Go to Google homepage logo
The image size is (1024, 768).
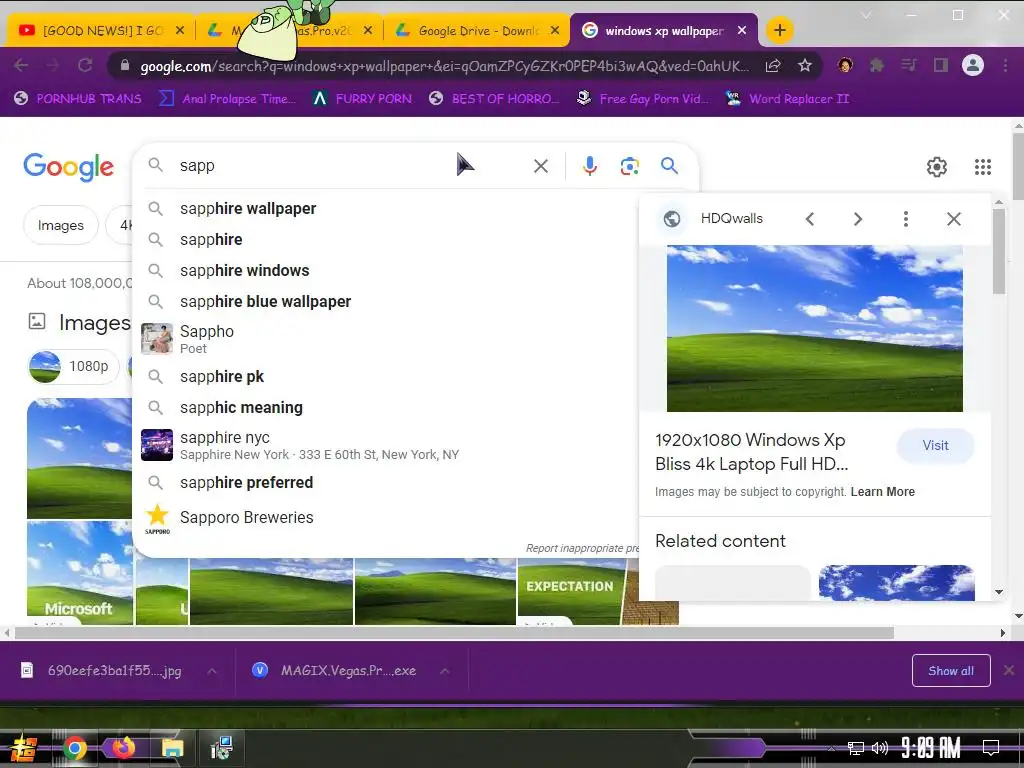[69, 167]
